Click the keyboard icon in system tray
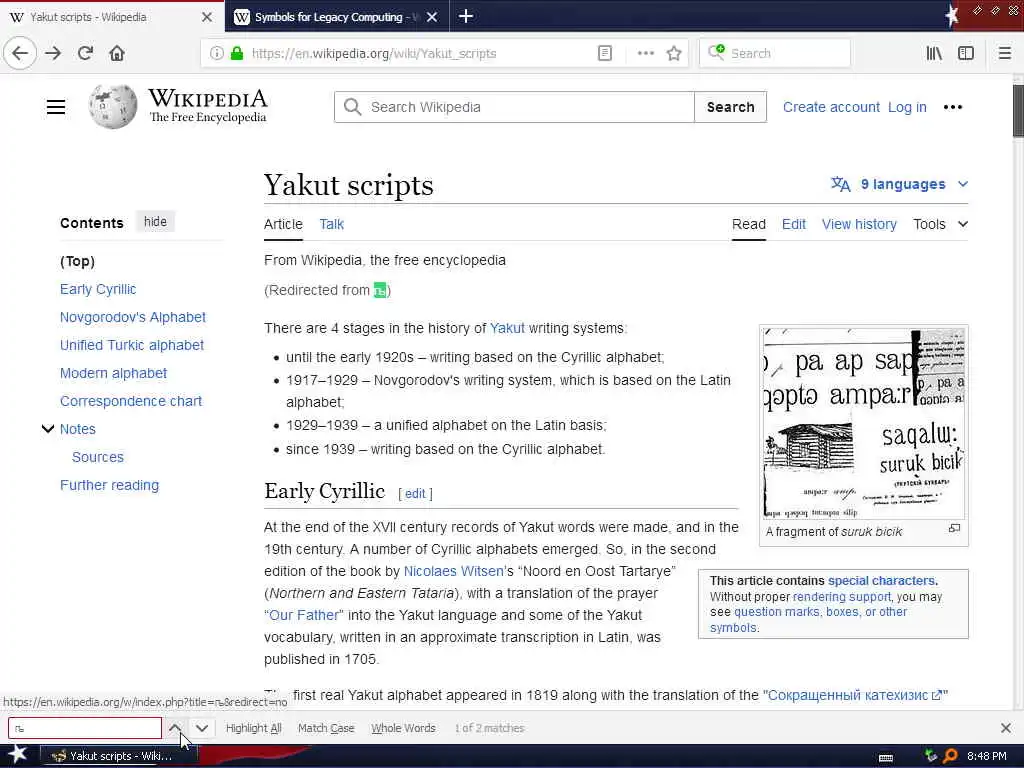This screenshot has width=1024, height=768. [x=886, y=757]
